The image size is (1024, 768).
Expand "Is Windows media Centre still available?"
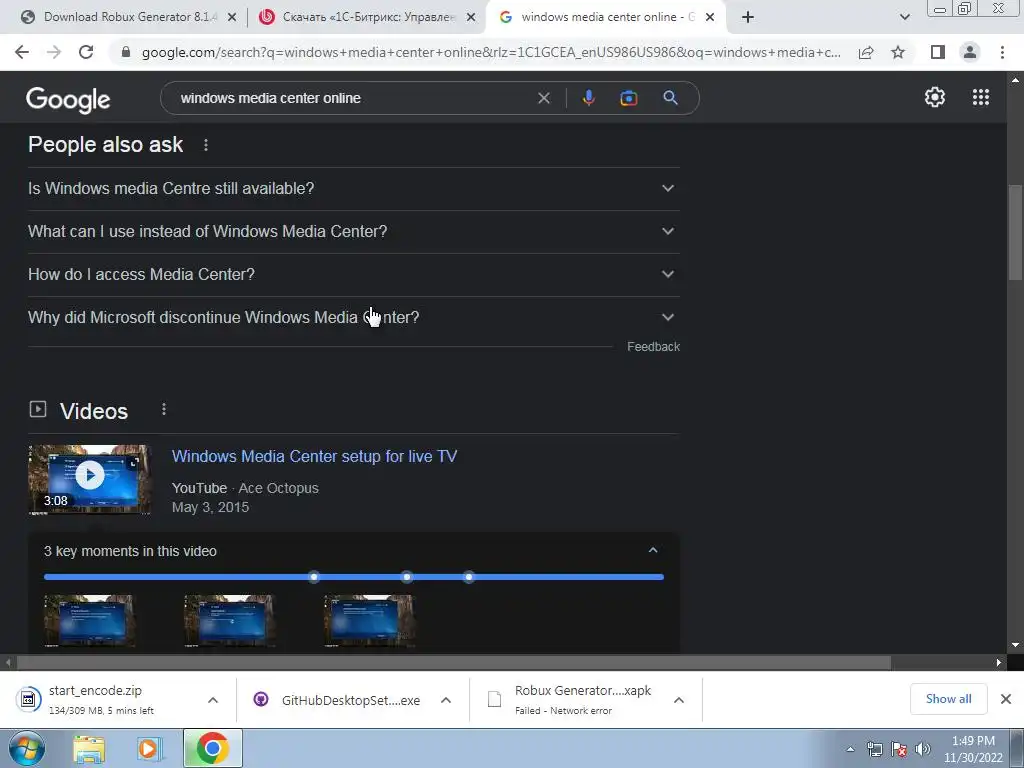(x=353, y=189)
